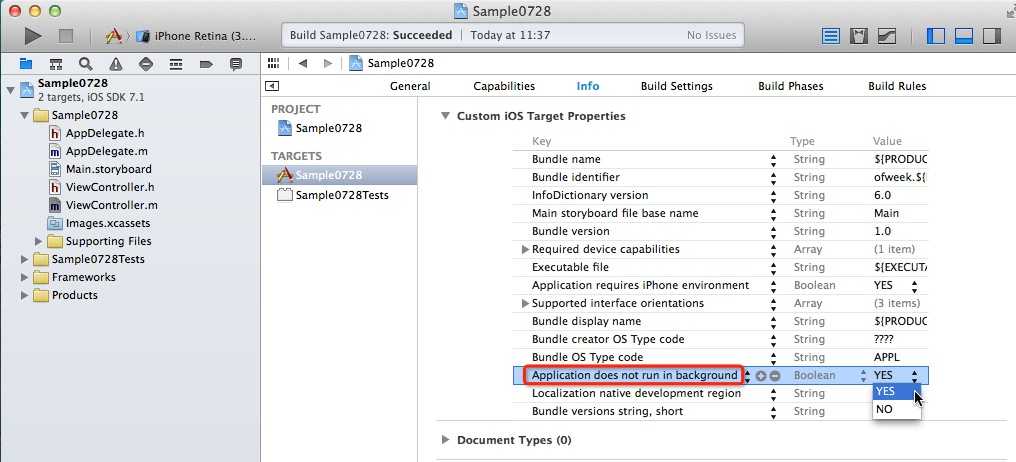
Task: Toggle the utilities pane
Action: pos(992,36)
